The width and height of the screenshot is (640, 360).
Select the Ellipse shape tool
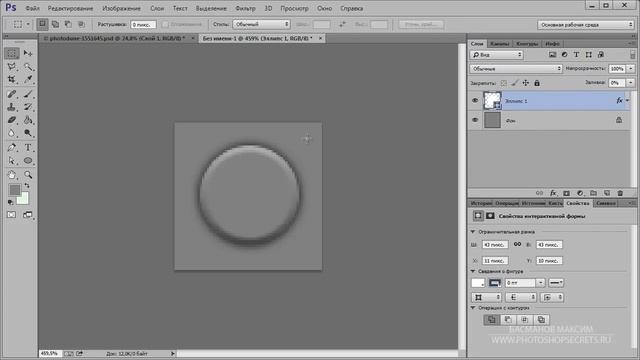[x=28, y=161]
